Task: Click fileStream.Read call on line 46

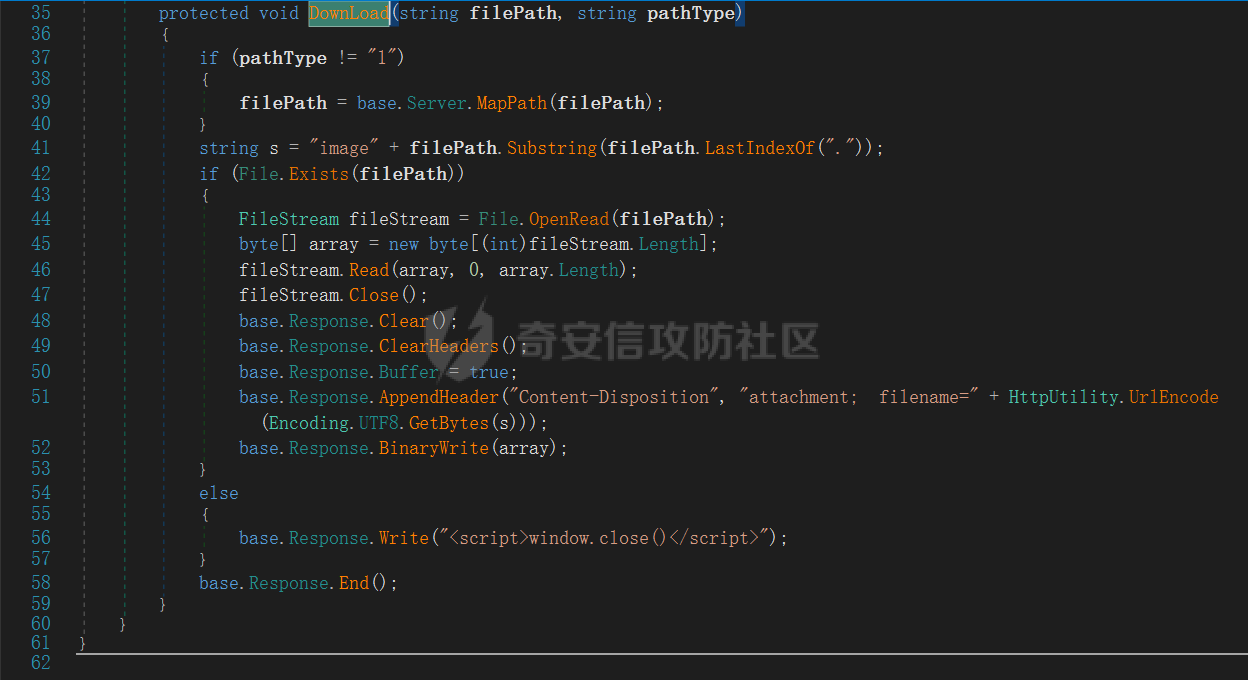Action: 369,270
